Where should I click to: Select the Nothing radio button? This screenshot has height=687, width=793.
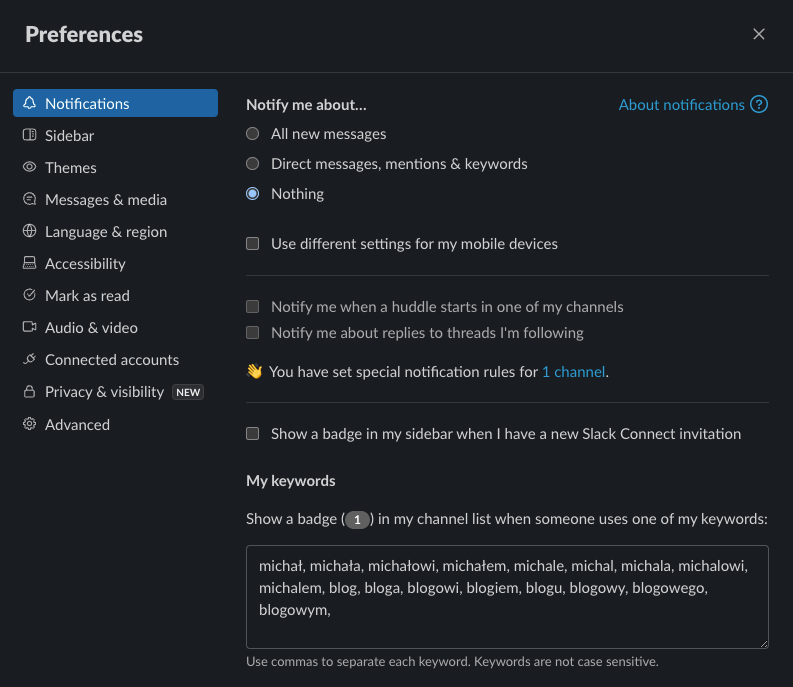pyautogui.click(x=253, y=194)
